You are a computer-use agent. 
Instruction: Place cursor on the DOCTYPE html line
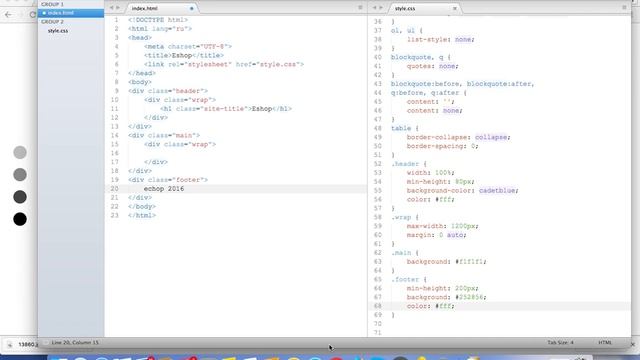click(158, 20)
